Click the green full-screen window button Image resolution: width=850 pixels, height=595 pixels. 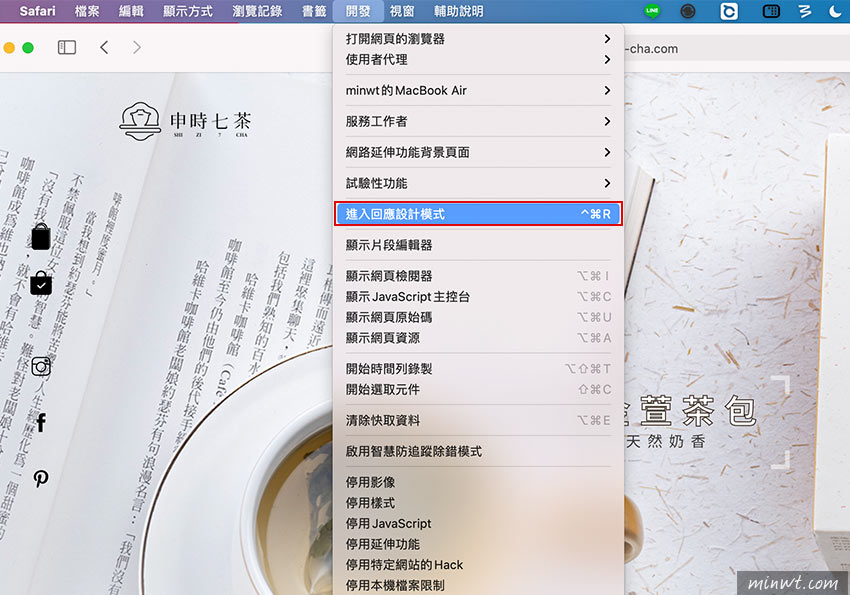tap(28, 48)
